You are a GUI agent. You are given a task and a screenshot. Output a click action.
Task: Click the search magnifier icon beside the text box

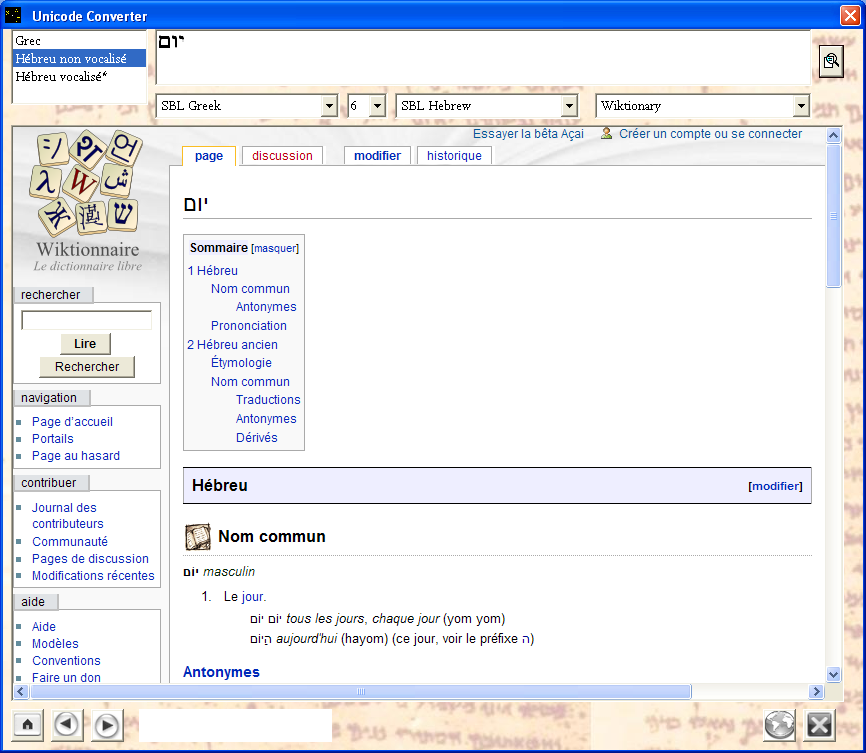(x=831, y=61)
